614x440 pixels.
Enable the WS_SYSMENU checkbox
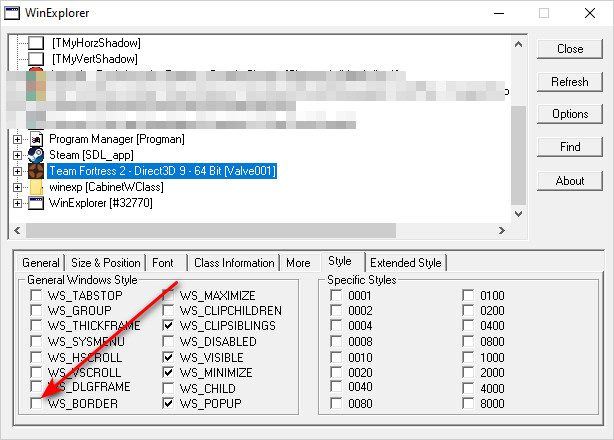tap(36, 341)
